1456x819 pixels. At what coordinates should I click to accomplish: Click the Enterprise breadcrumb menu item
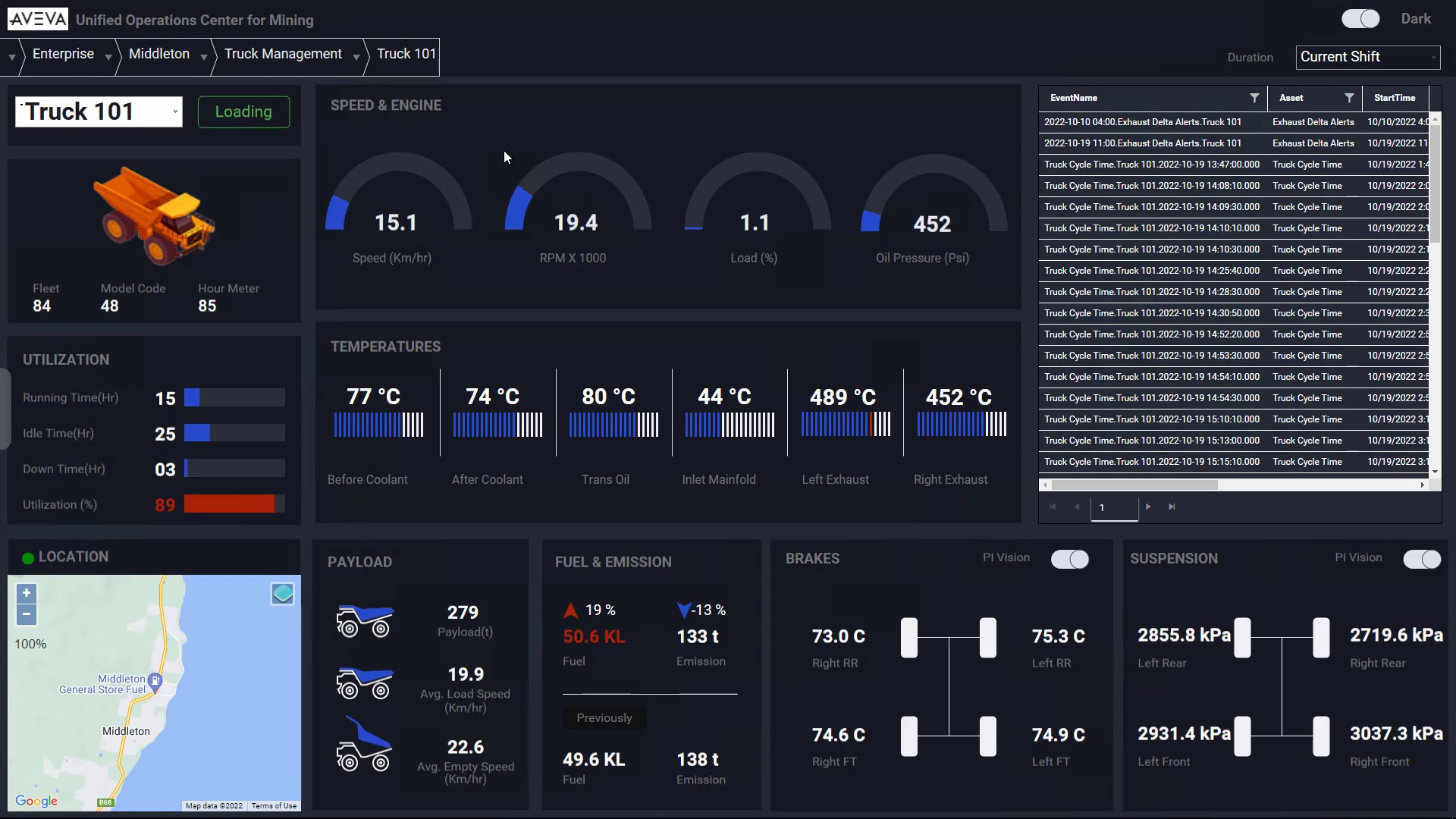click(x=62, y=53)
